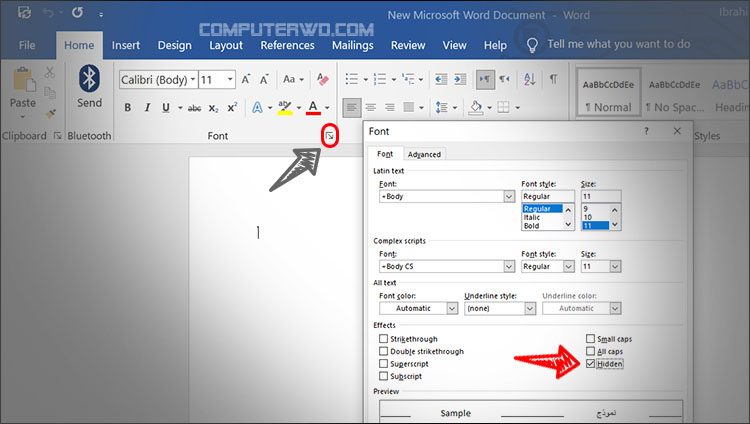Viewport: 750px width, 424px height.
Task: Apply Subscript from the ribbon
Action: pos(213,108)
